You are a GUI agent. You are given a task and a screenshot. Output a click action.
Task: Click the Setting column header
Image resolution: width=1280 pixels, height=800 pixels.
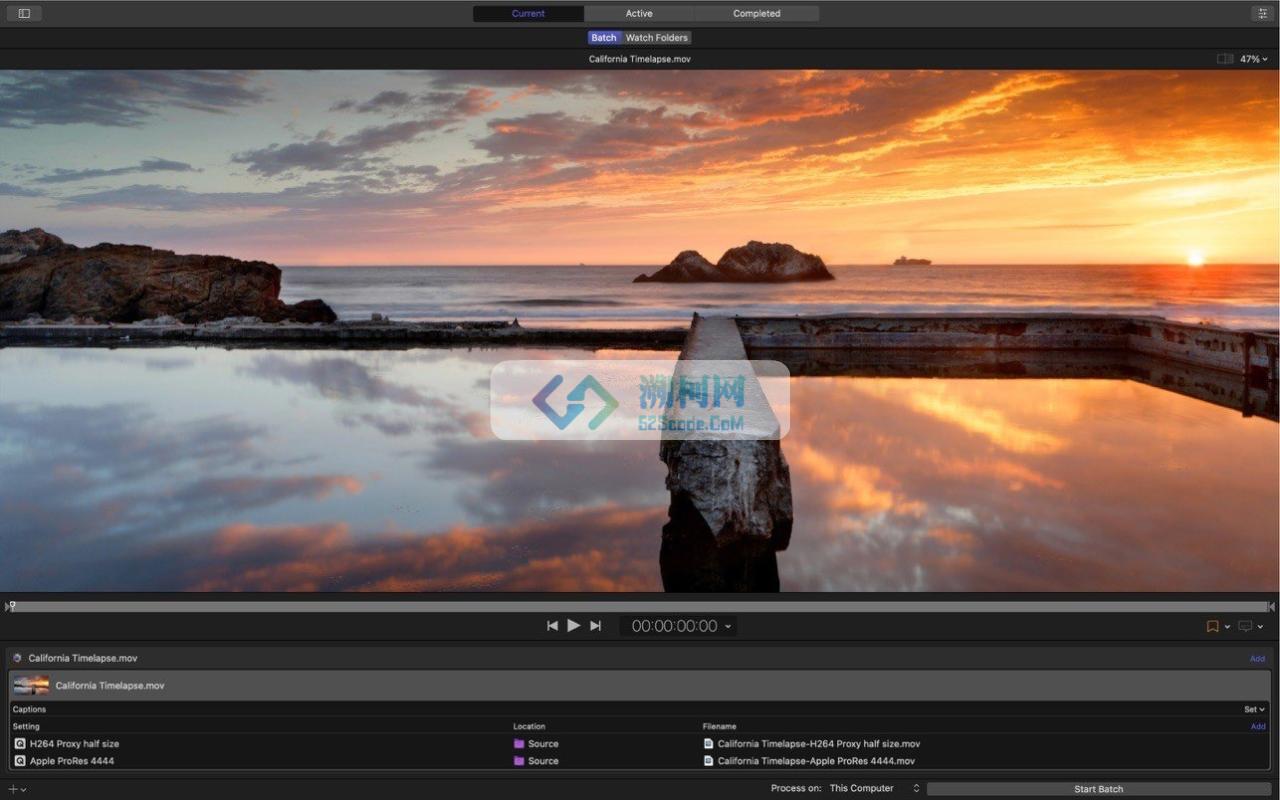click(x=26, y=727)
